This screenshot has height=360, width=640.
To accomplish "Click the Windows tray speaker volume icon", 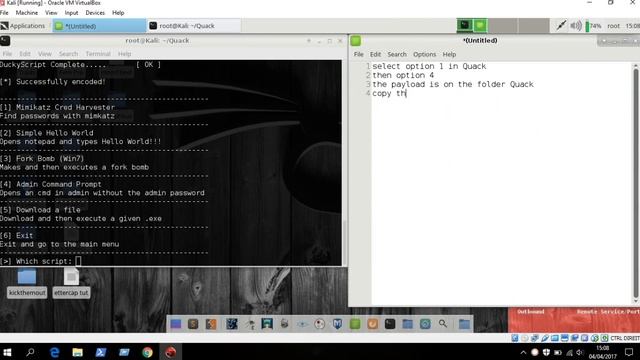I will click(580, 353).
